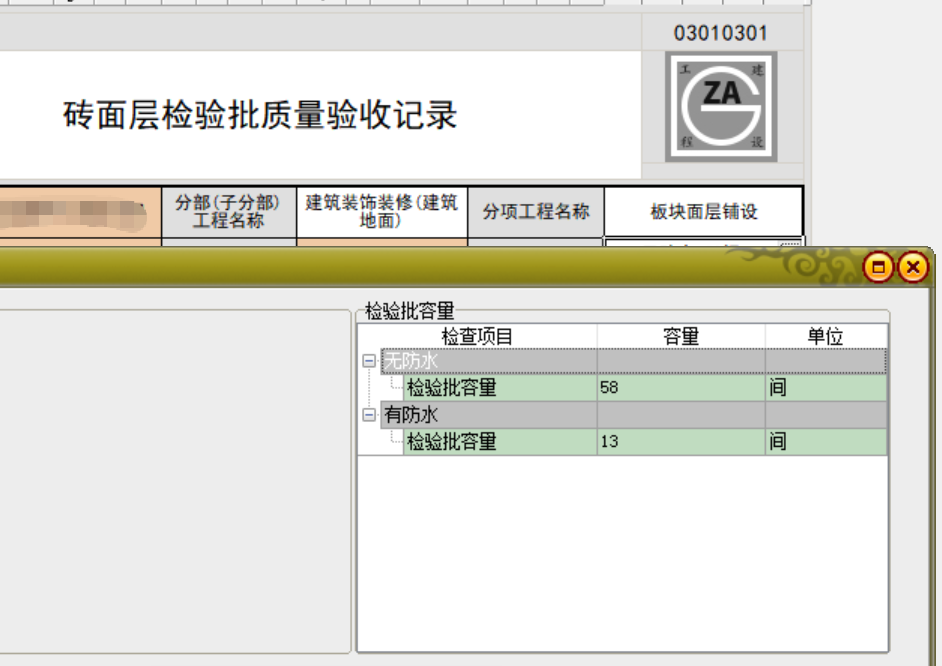Edit the capacity value 13
The height and width of the screenshot is (666, 942).
(680, 441)
